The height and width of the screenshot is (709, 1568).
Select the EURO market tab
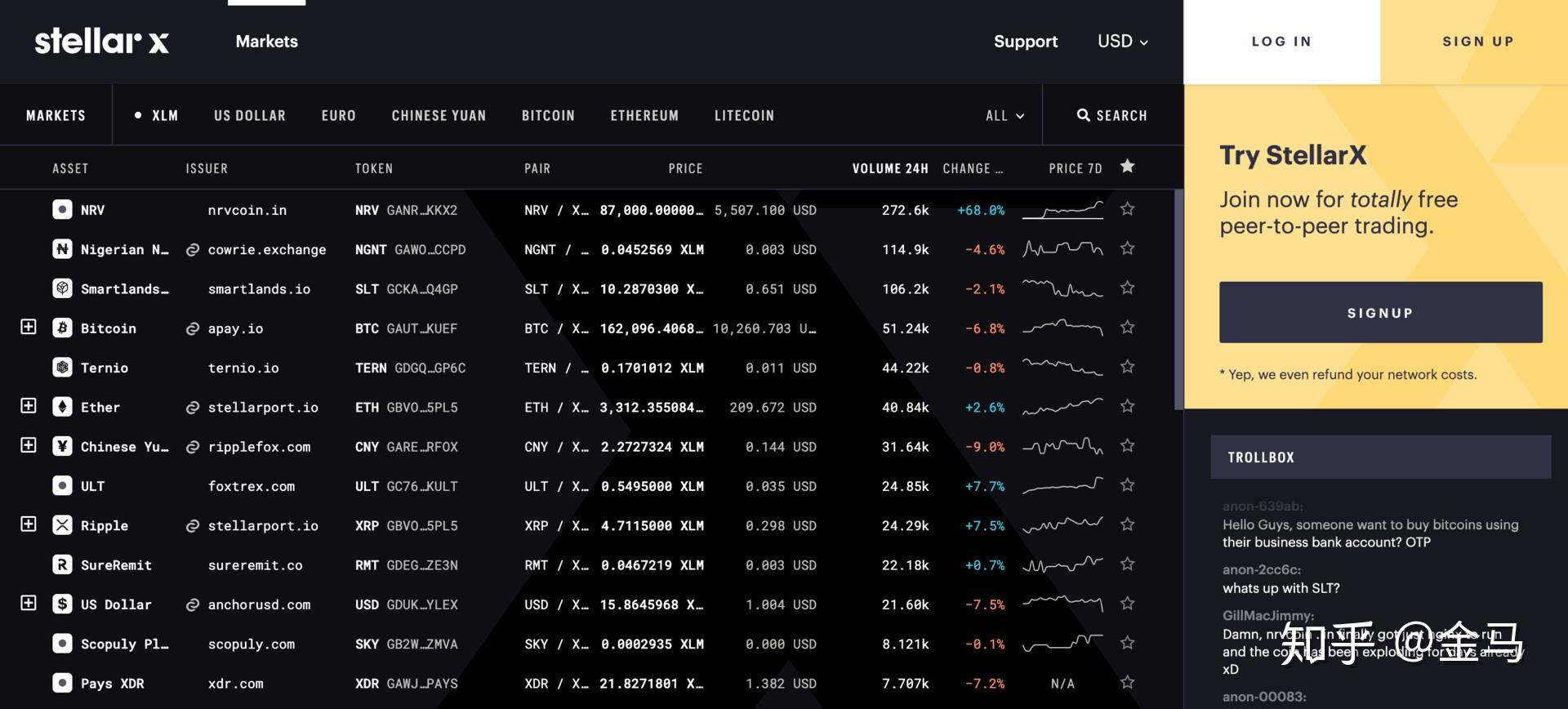tap(338, 116)
